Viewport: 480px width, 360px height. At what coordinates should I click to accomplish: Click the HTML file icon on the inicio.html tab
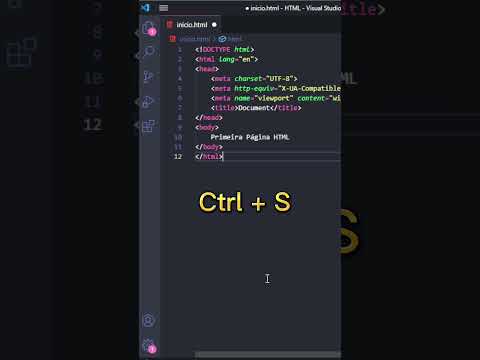(x=170, y=25)
